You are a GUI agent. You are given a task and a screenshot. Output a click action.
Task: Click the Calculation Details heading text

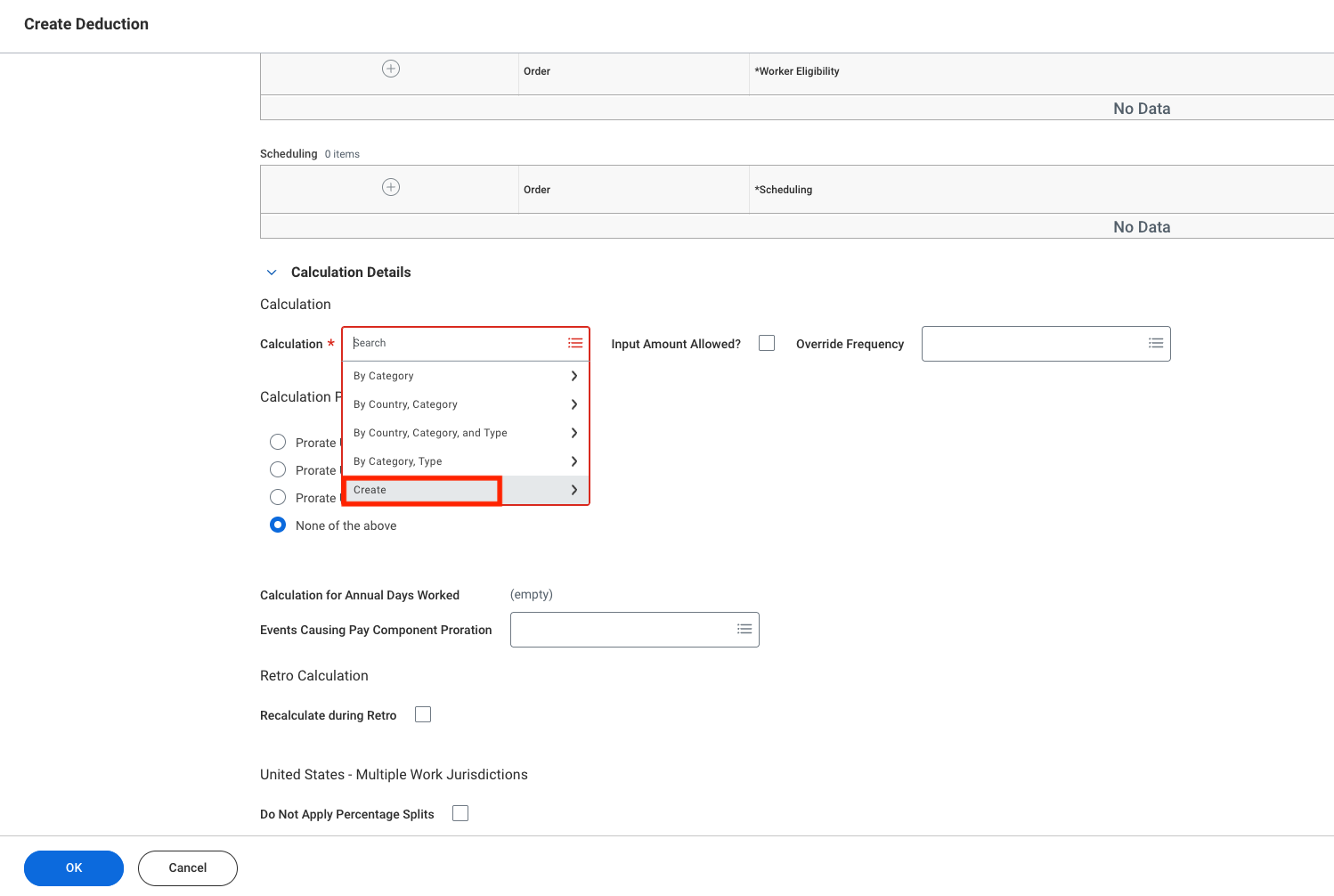click(x=351, y=273)
